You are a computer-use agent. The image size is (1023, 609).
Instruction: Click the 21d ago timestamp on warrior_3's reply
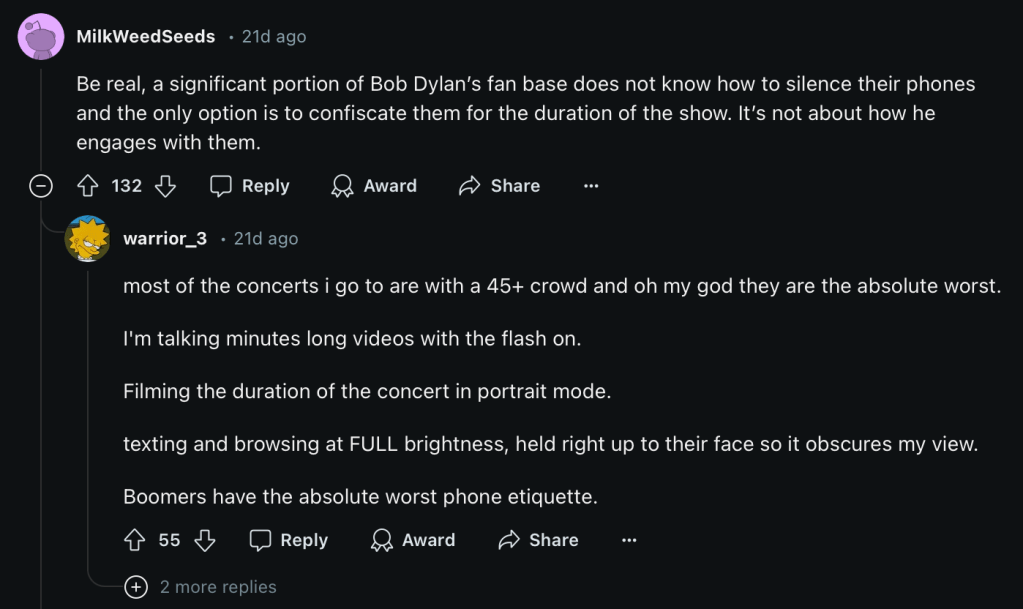(x=266, y=239)
